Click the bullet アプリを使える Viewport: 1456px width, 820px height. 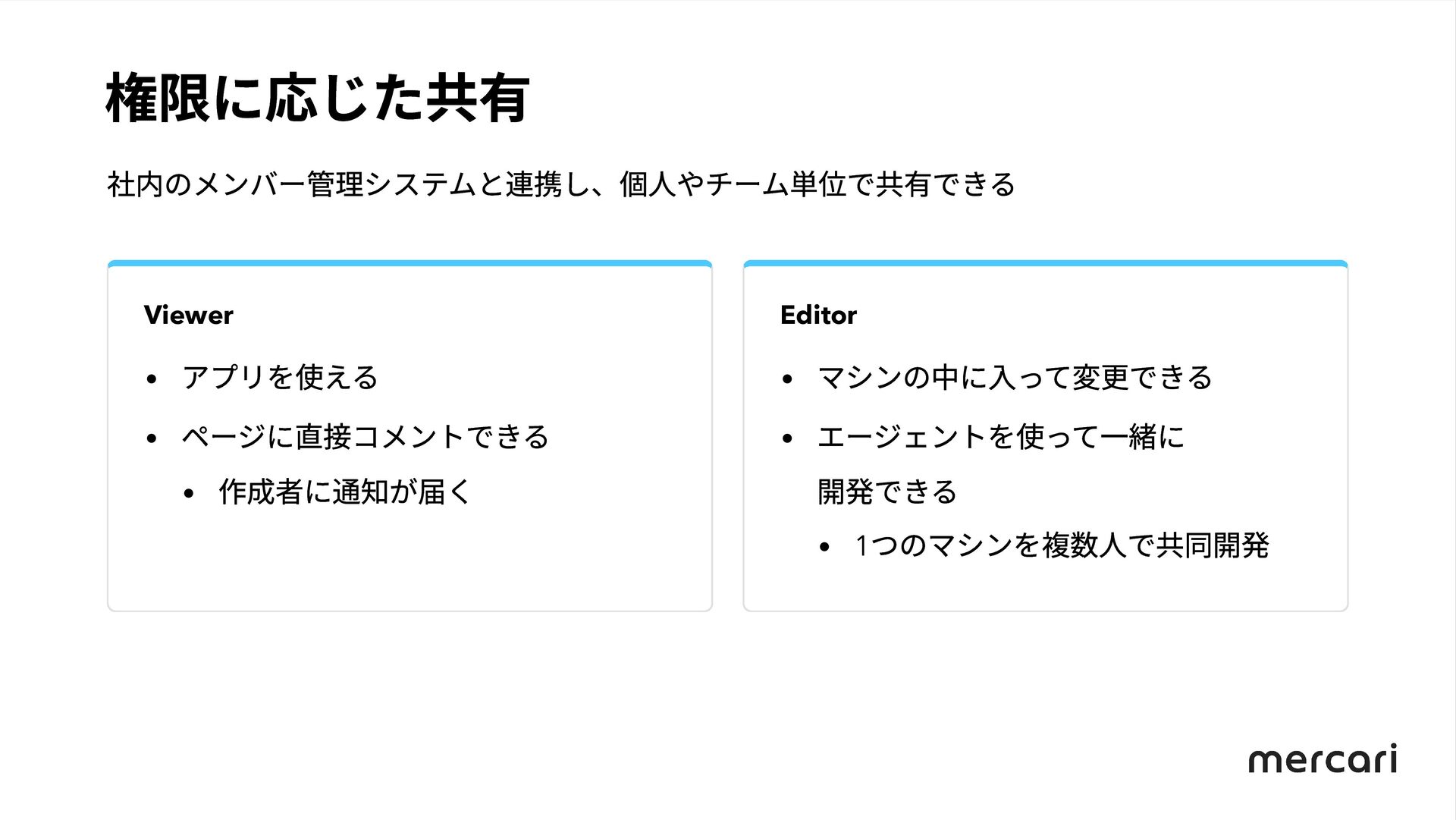(x=280, y=377)
